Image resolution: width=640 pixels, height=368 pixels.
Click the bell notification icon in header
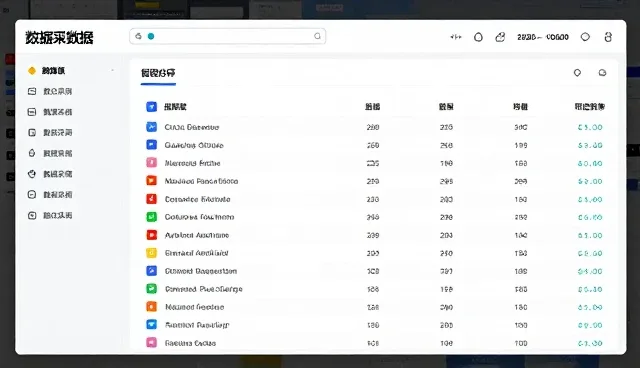[478, 38]
